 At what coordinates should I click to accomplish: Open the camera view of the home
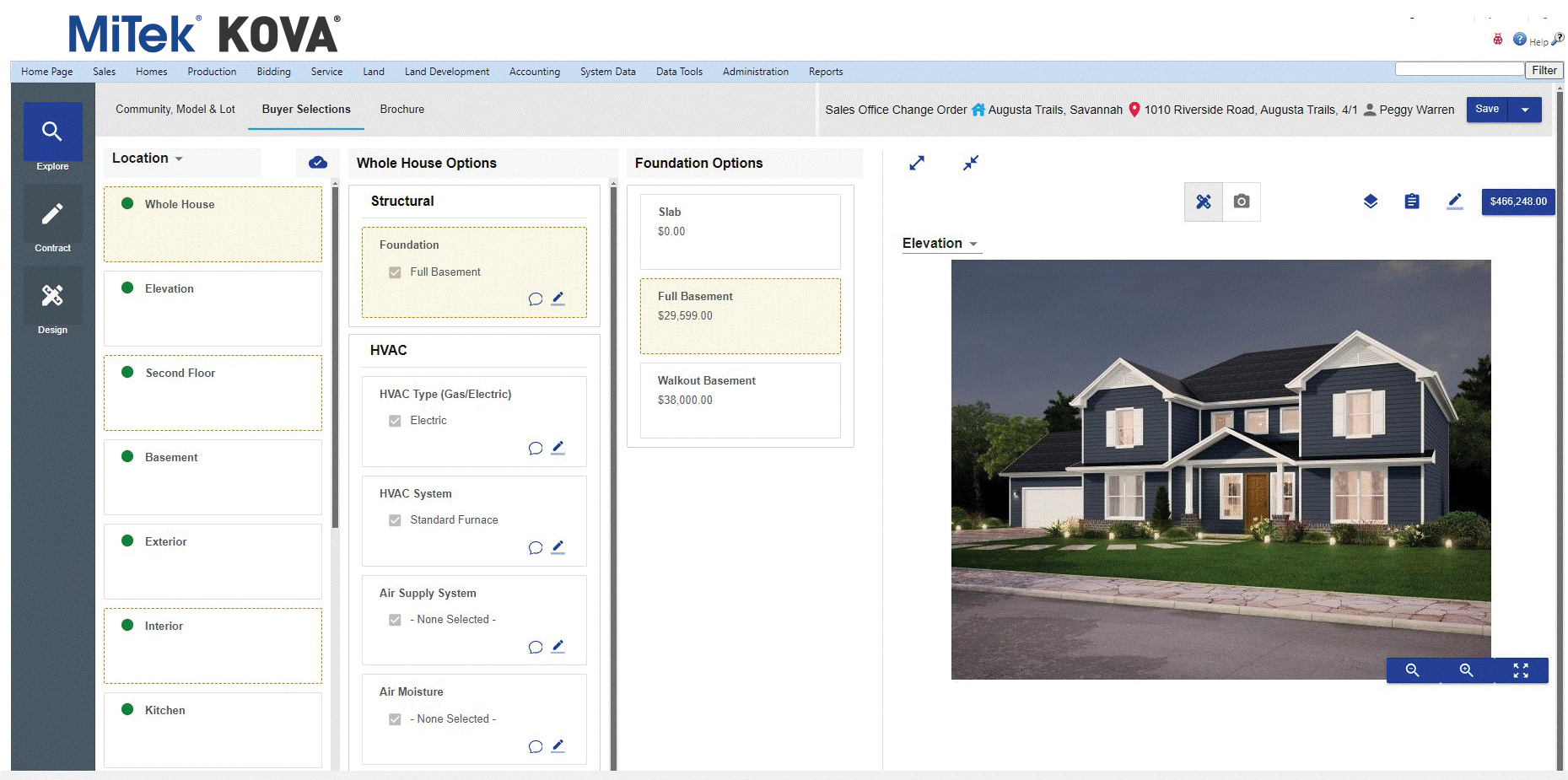1241,202
